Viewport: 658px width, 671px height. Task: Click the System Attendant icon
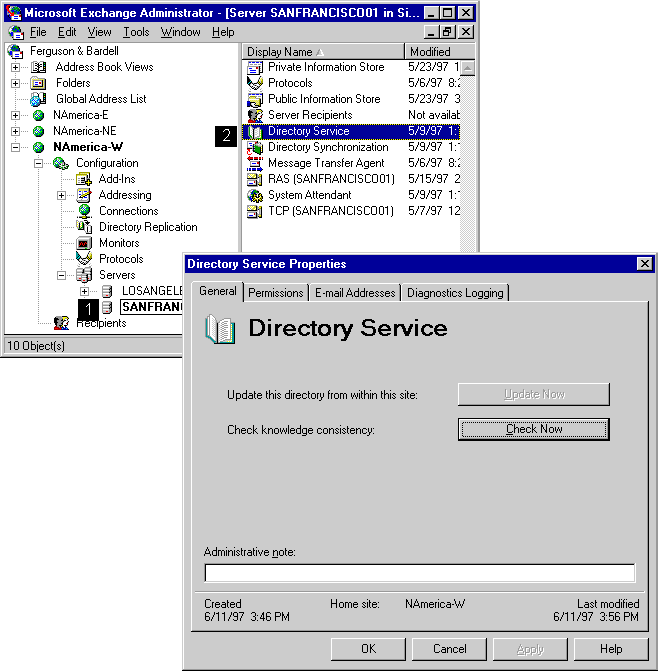255,196
